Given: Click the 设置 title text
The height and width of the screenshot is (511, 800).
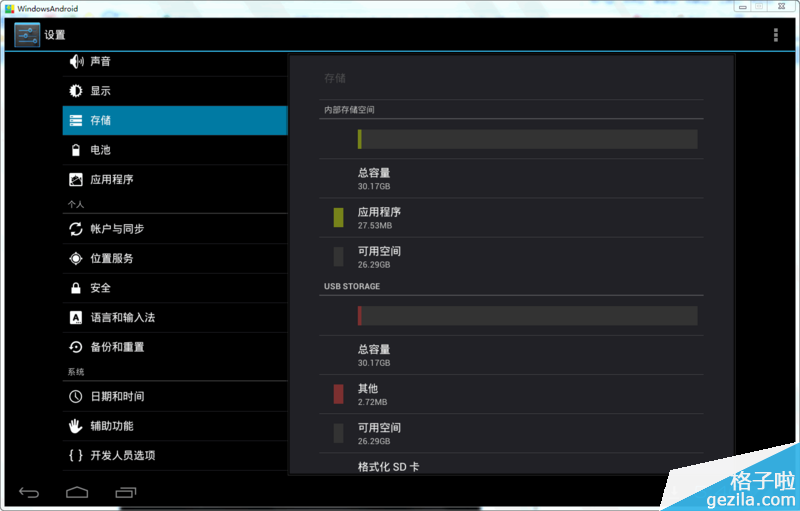Looking at the screenshot, I should 55,35.
